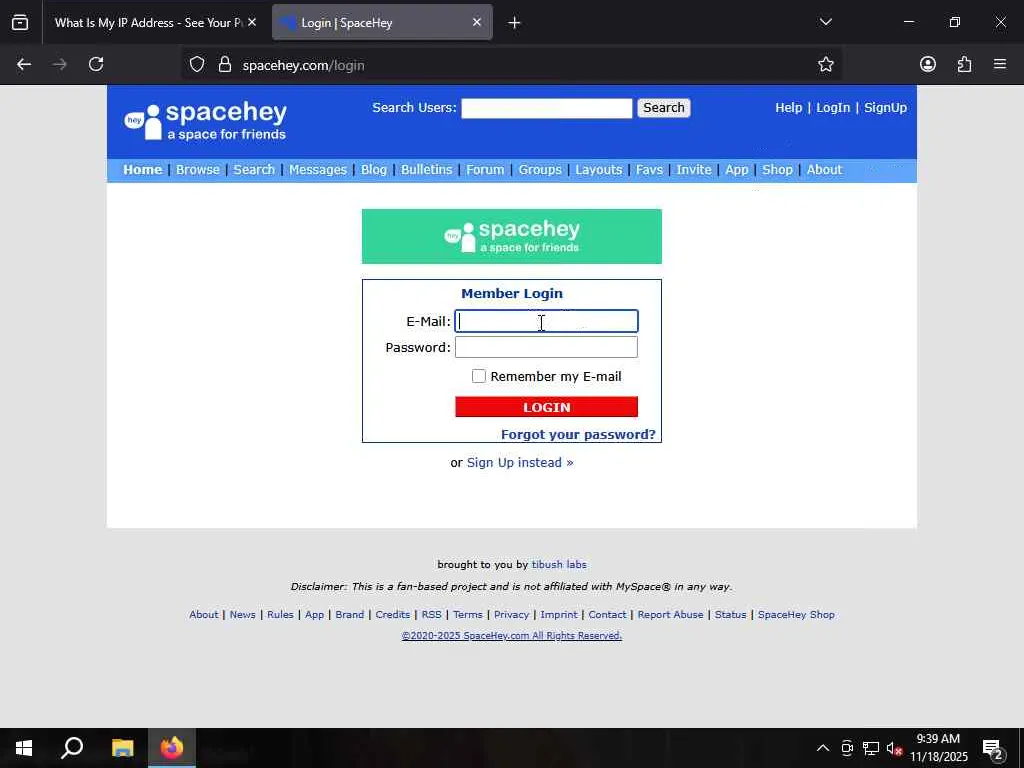
Task: Click Sign Up instead link
Action: tap(520, 462)
